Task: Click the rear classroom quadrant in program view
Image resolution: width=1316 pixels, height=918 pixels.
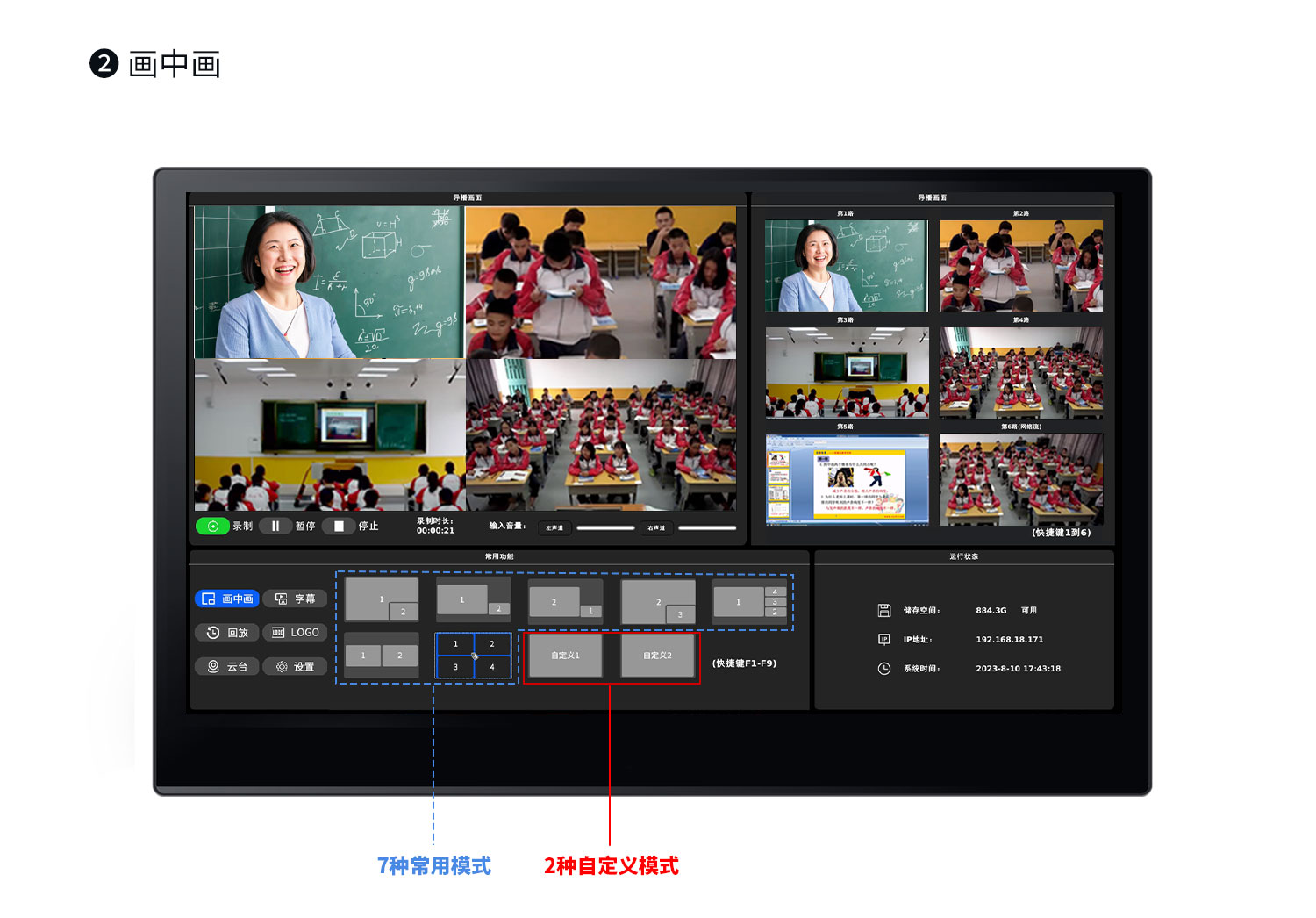Action: (x=329, y=434)
